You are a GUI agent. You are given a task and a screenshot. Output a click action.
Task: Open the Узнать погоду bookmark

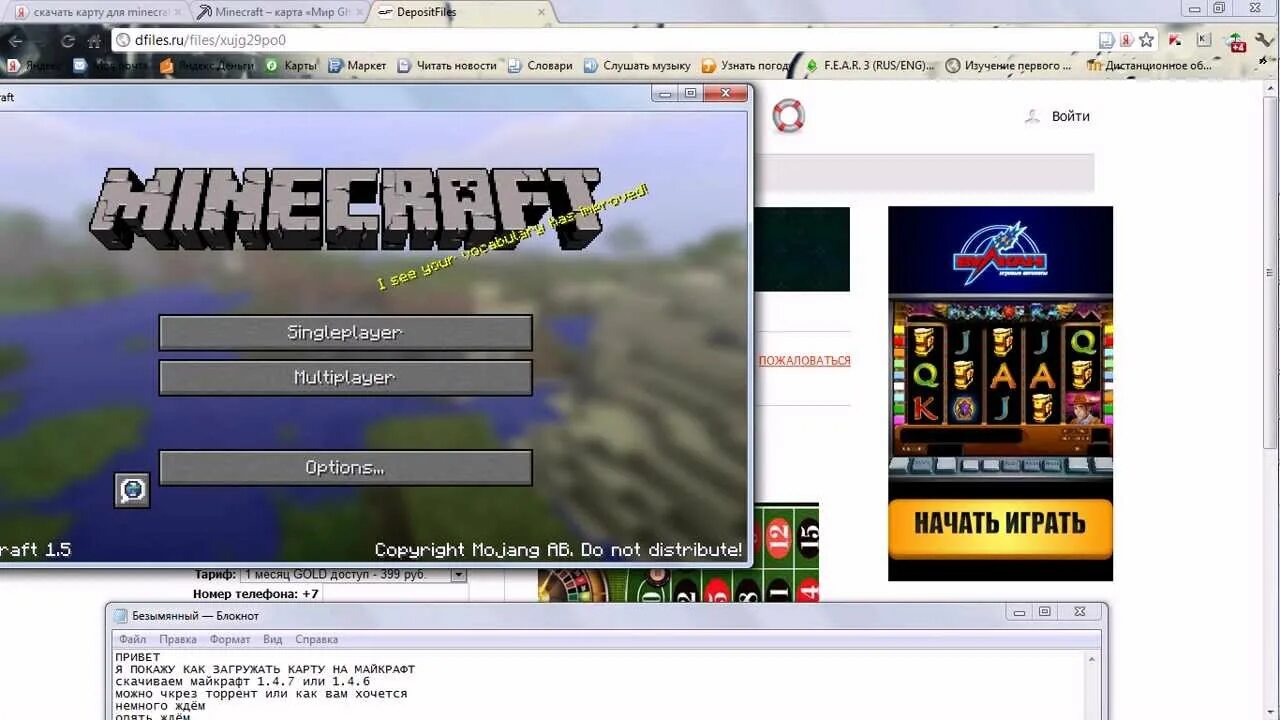pos(746,65)
